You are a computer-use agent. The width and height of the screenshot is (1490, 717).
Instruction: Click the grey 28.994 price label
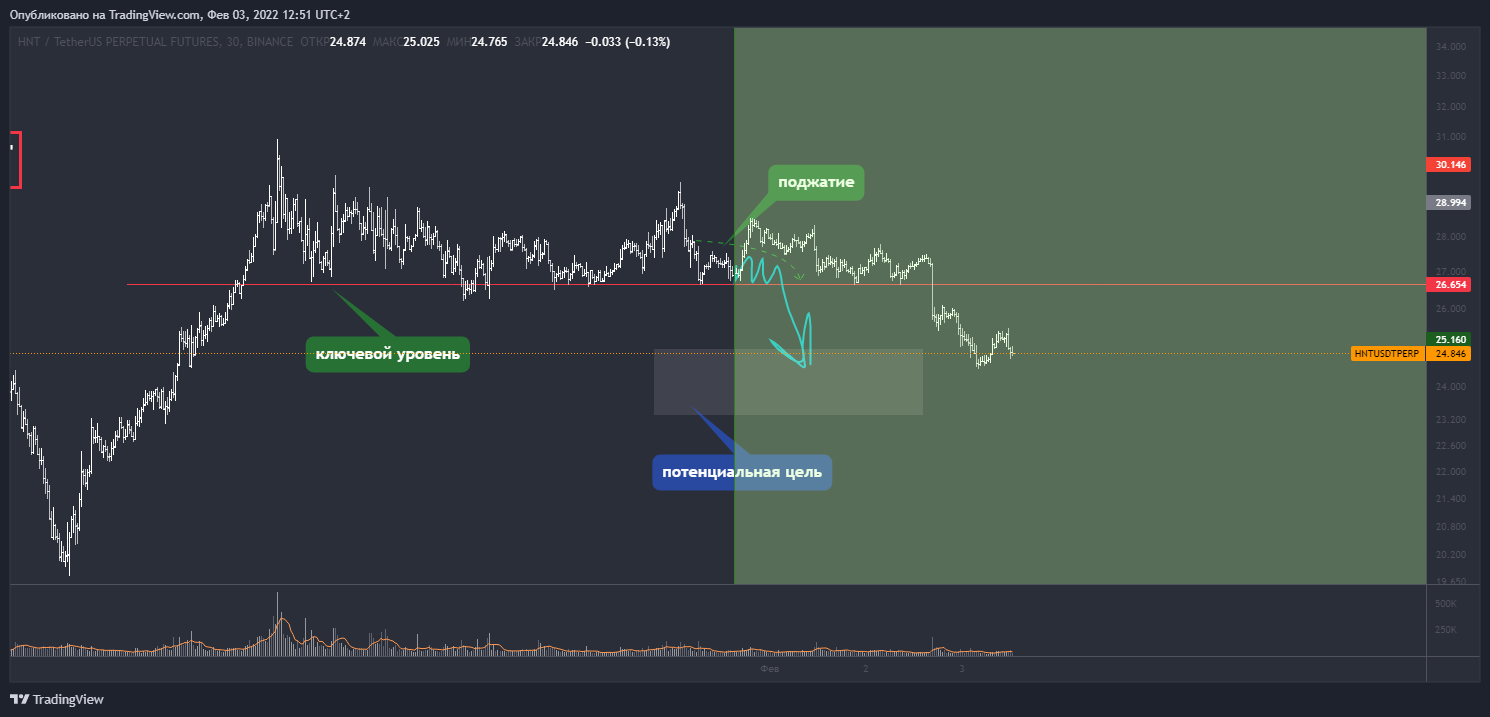(1450, 202)
